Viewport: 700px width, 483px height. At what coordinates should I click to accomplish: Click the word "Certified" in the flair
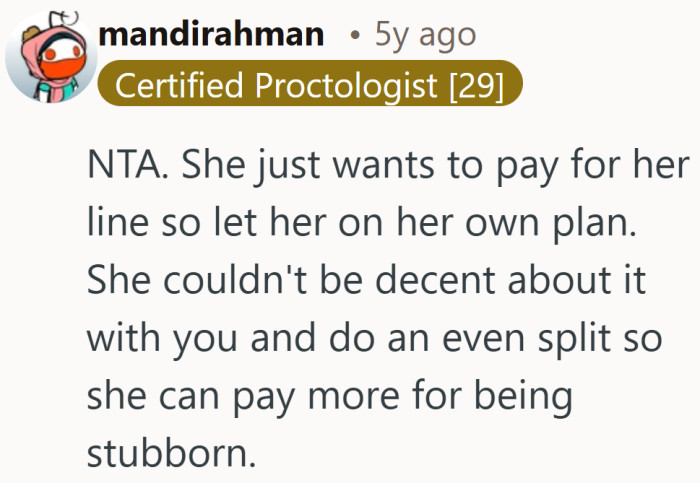181,86
